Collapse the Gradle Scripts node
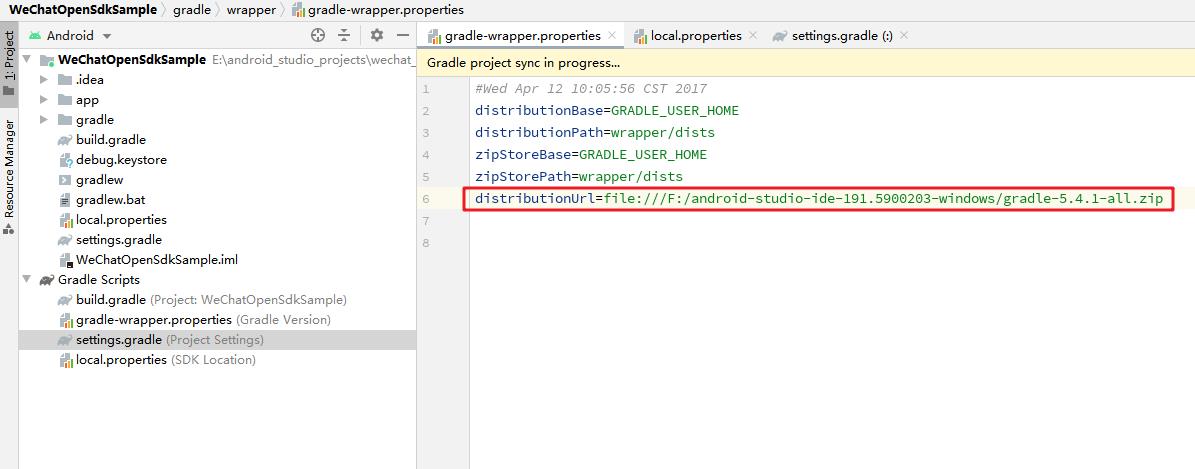This screenshot has width=1195, height=469. 27,280
